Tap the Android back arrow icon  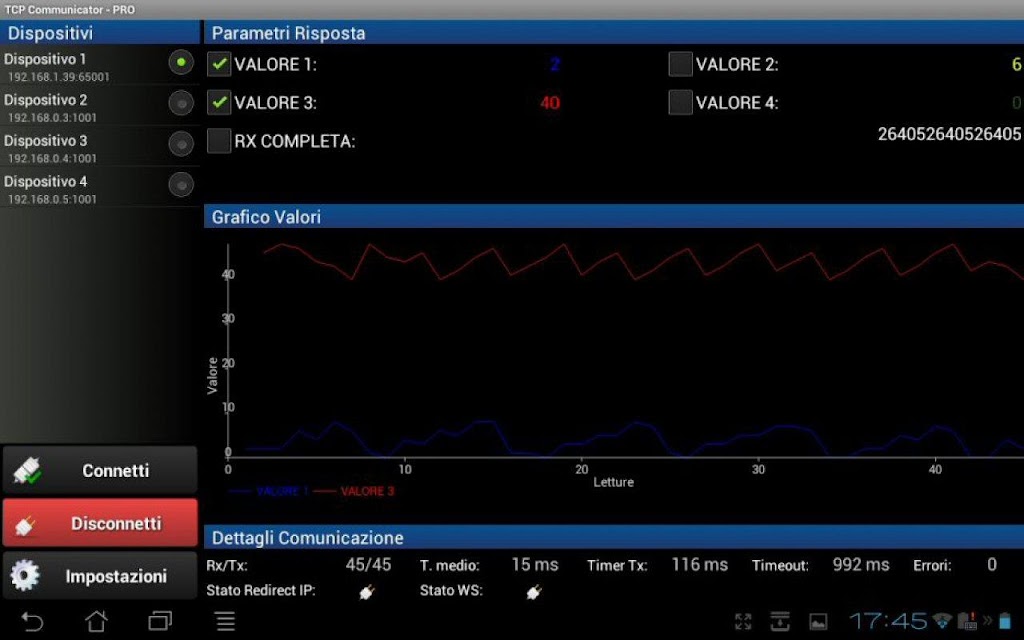pos(31,621)
